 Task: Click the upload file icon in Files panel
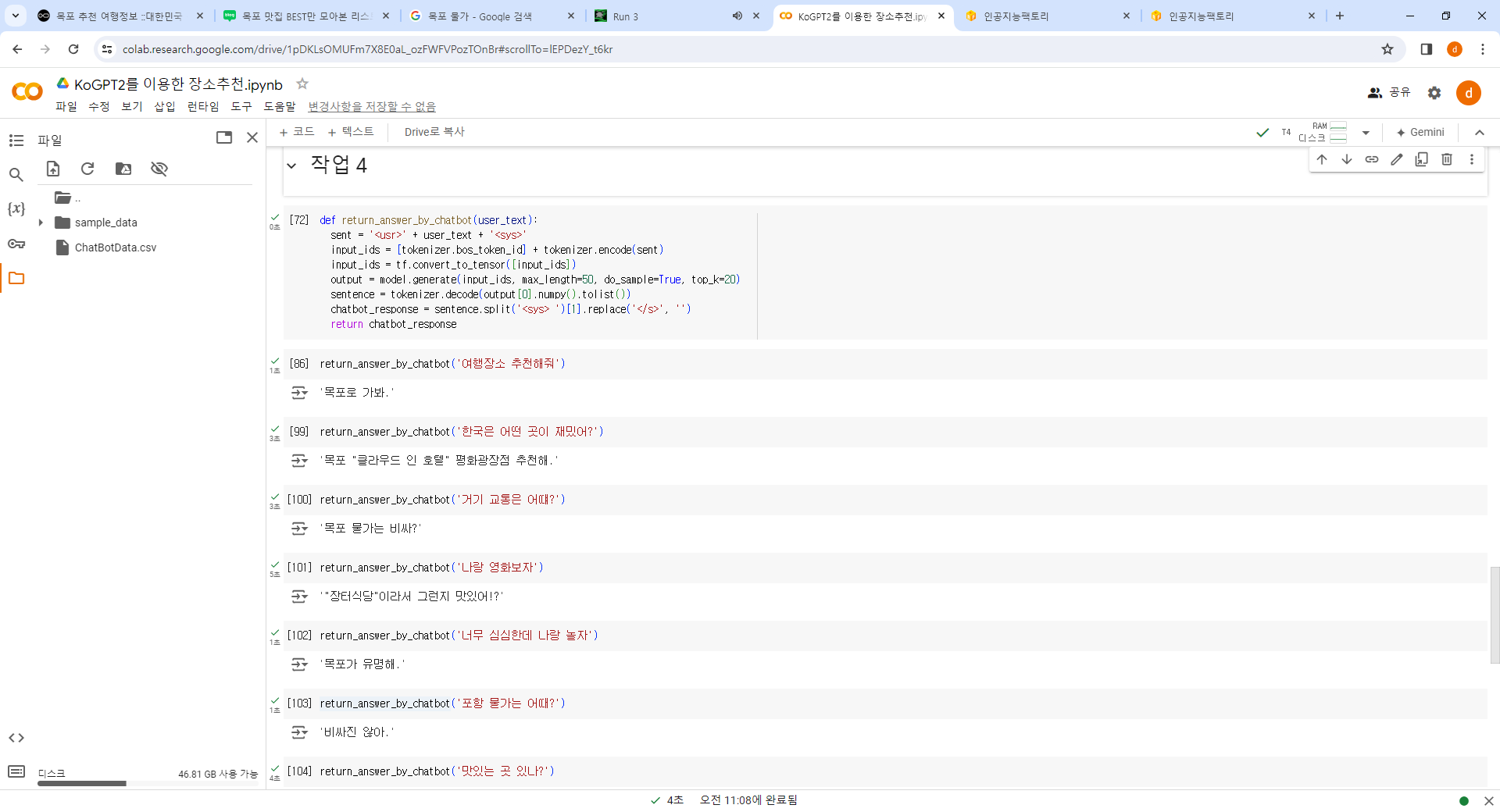coord(53,169)
